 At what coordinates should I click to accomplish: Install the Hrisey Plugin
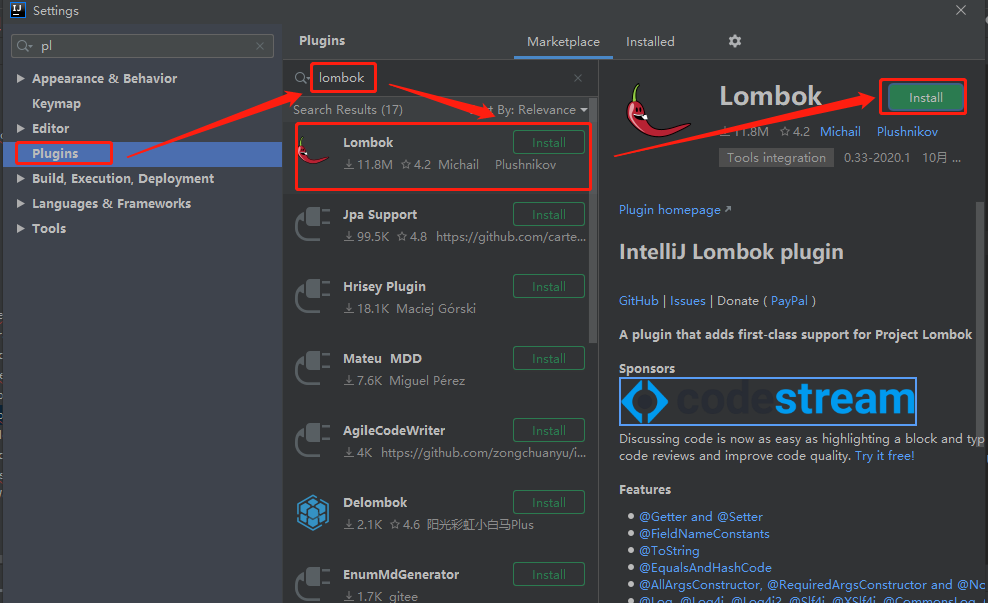click(549, 287)
